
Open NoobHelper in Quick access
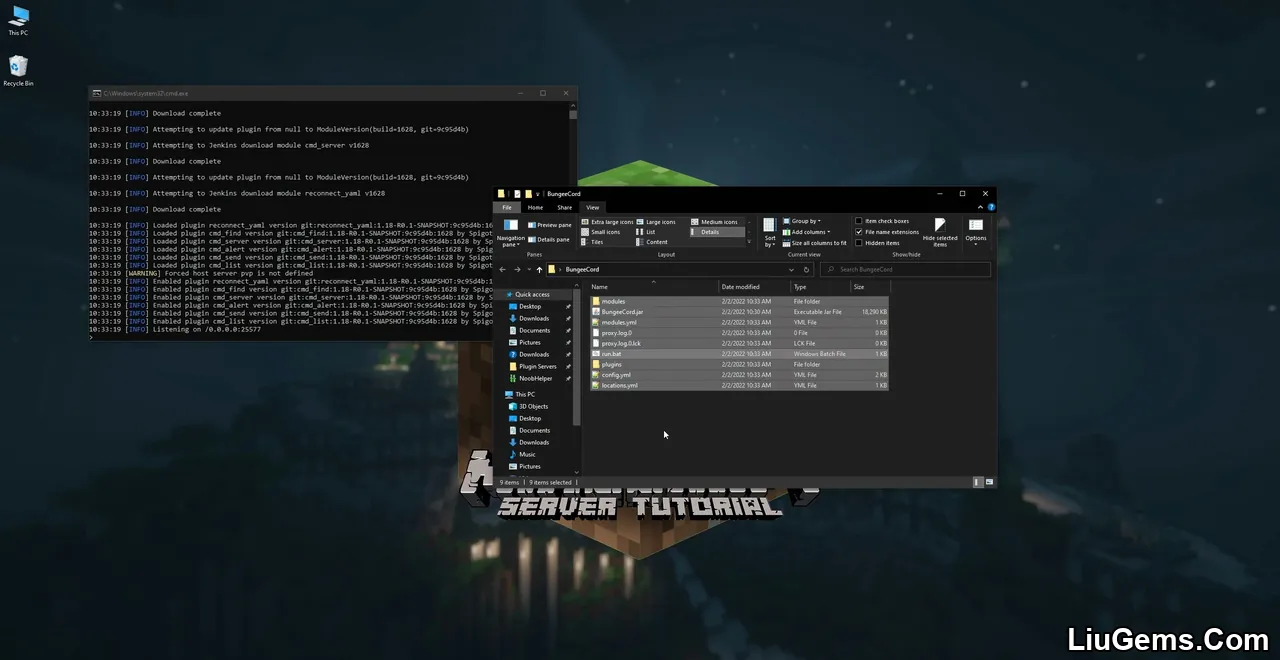(535, 378)
